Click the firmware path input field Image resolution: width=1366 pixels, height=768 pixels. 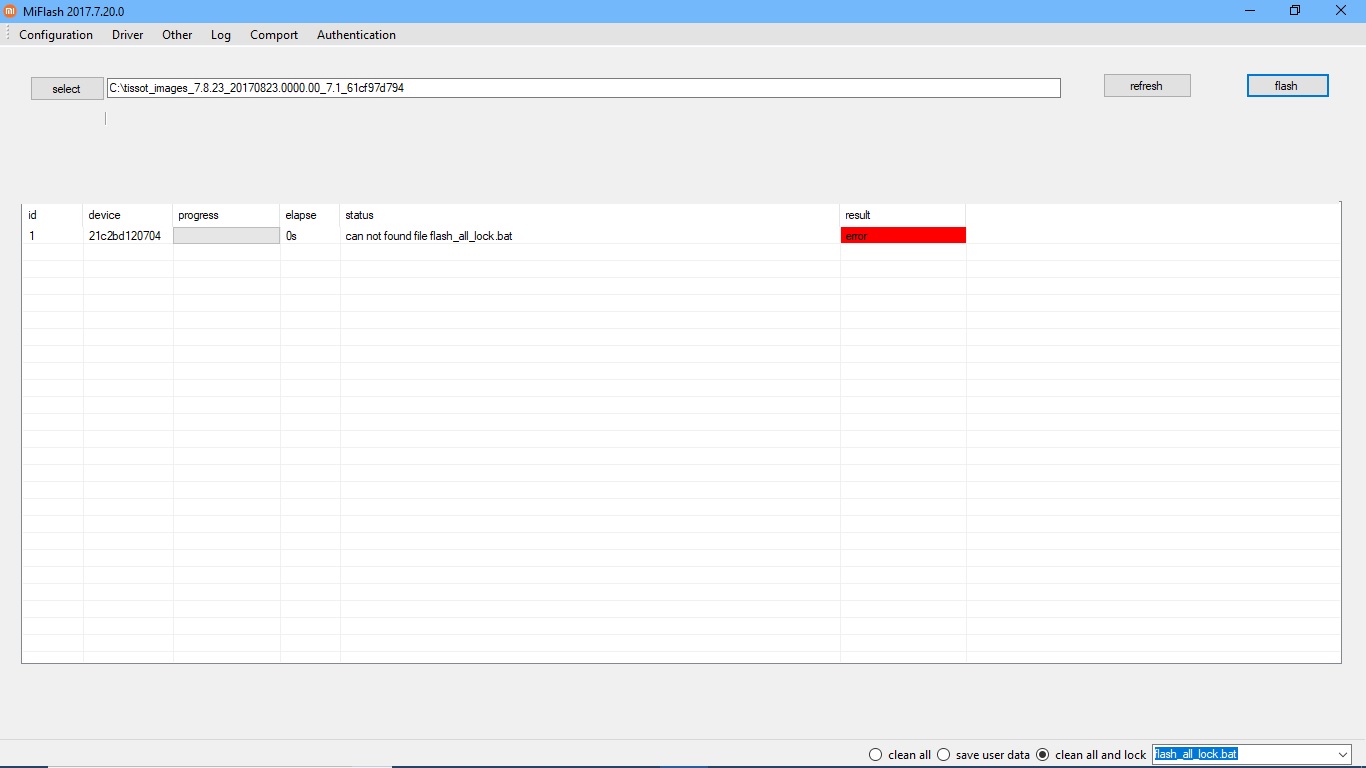[583, 88]
